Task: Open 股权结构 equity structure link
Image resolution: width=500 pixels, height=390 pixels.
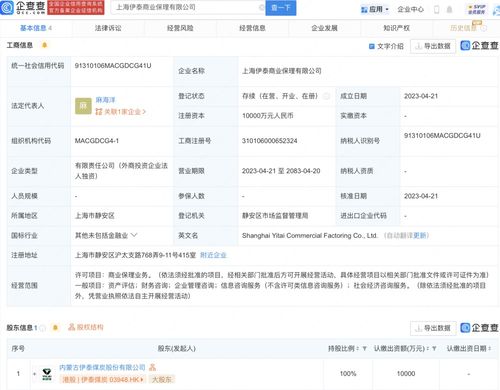Action: tap(86, 327)
